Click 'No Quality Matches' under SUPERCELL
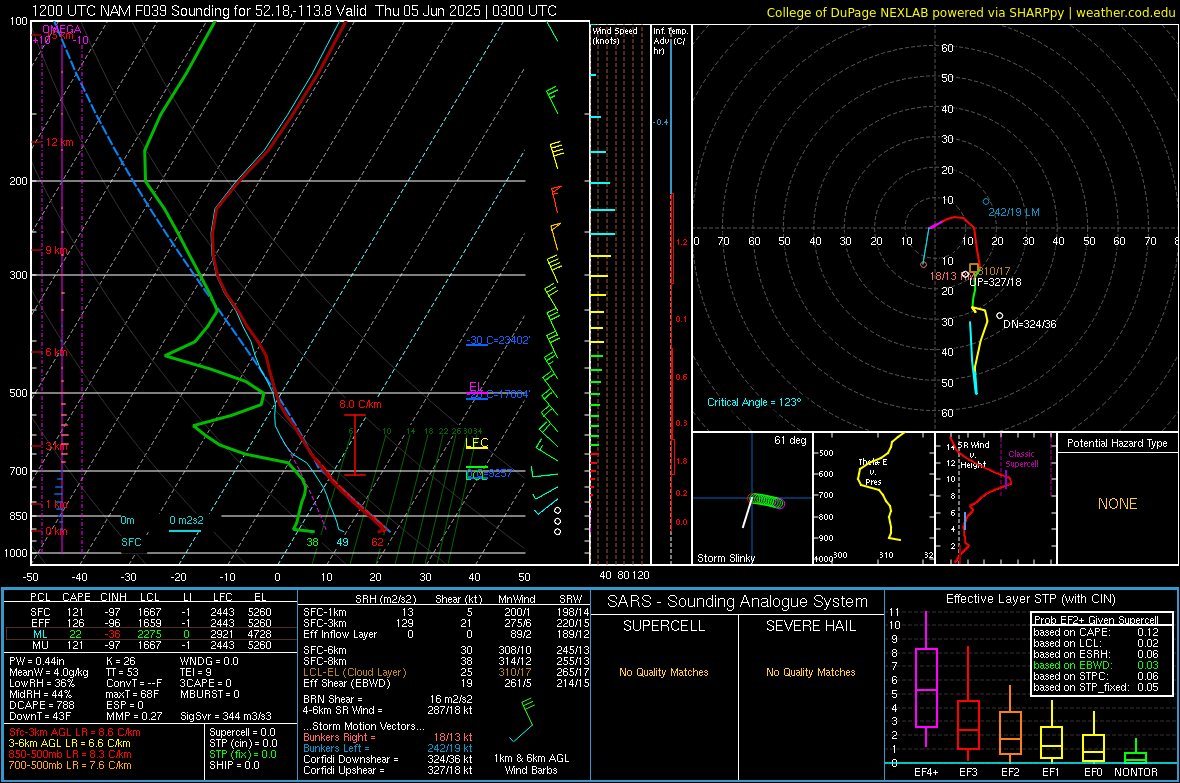Image resolution: width=1180 pixels, height=783 pixels. point(664,672)
